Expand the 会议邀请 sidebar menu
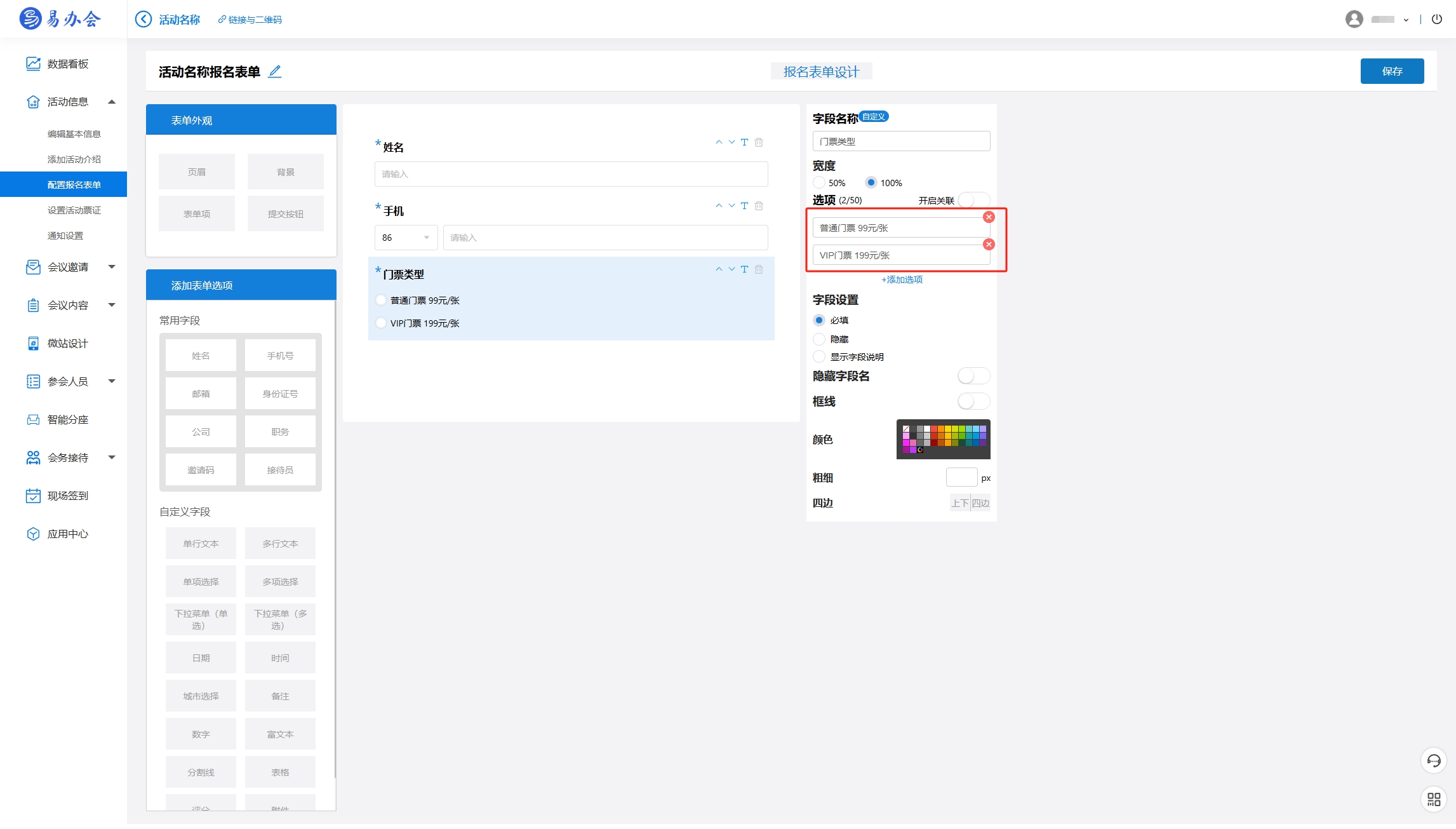Viewport: 1456px width, 829px height. pyautogui.click(x=68, y=267)
